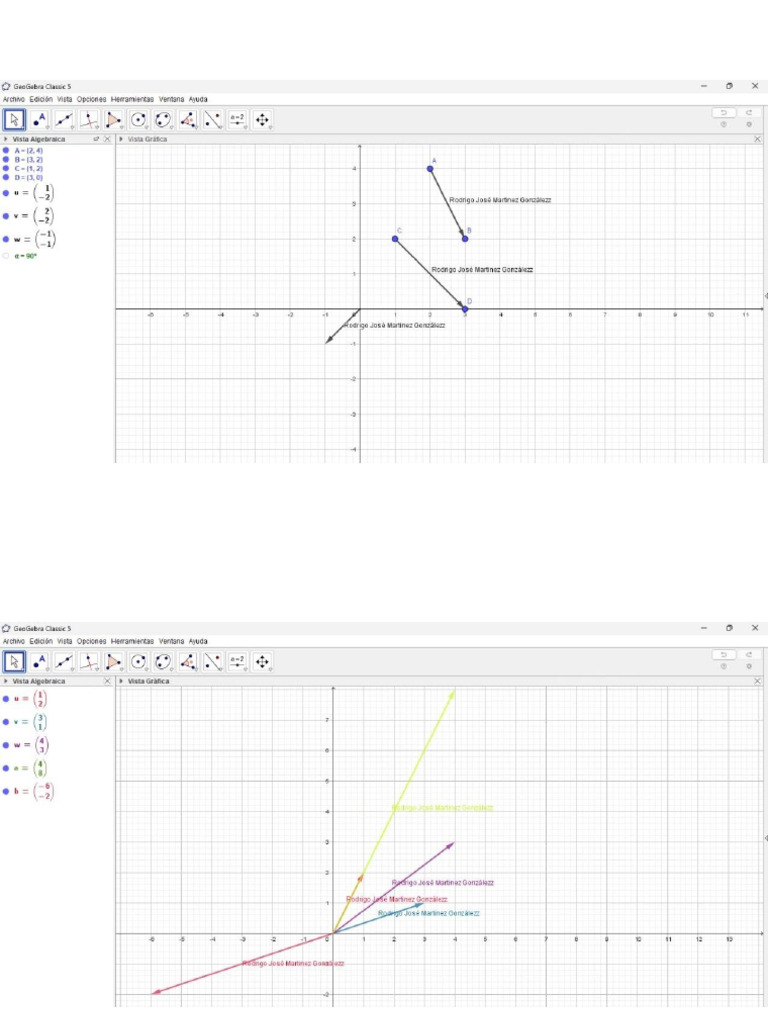The image size is (768, 1024).
Task: Close Vista Gráfica panel in upper window
Action: tap(758, 139)
